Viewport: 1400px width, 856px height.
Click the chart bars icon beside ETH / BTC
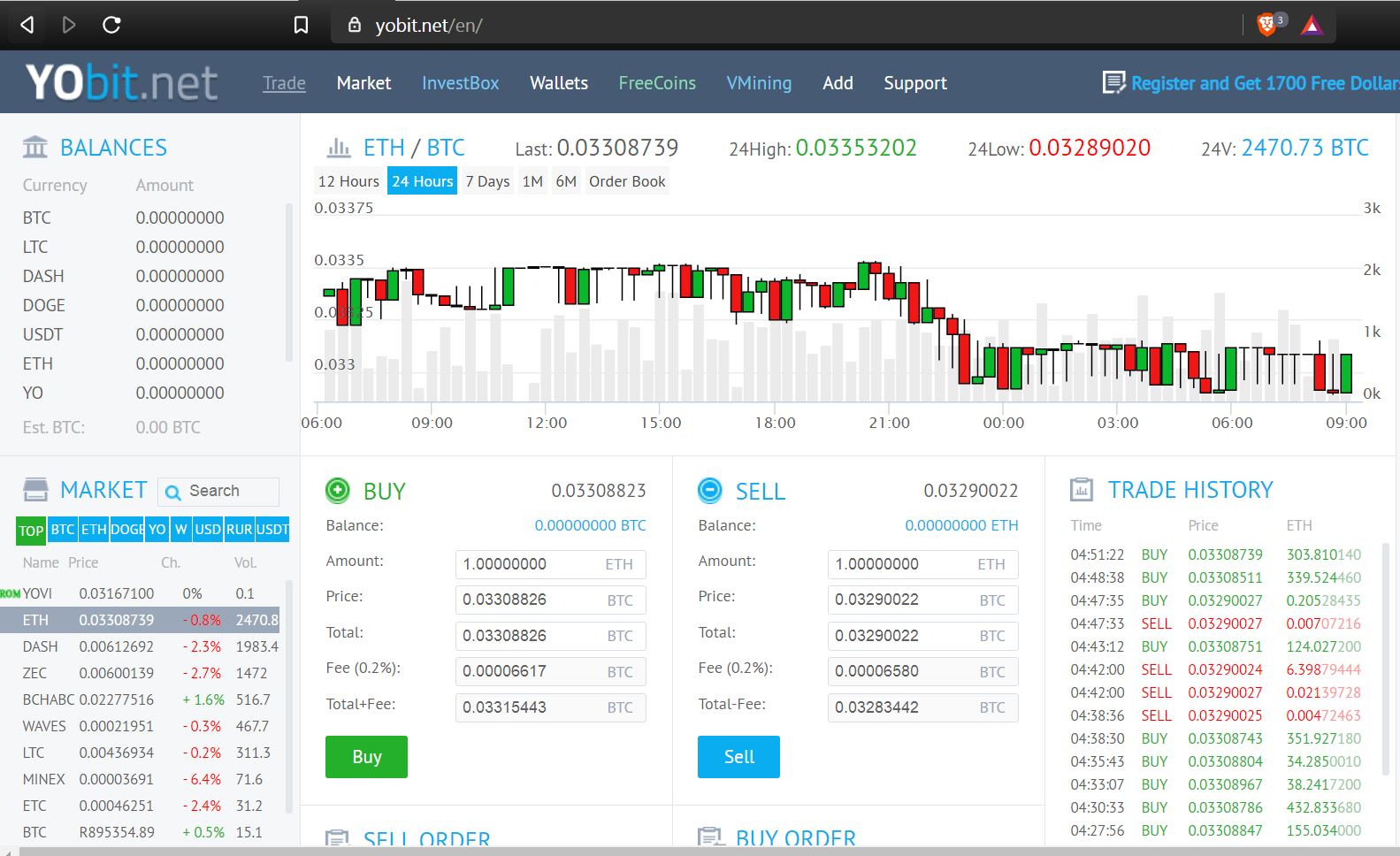pos(339,147)
